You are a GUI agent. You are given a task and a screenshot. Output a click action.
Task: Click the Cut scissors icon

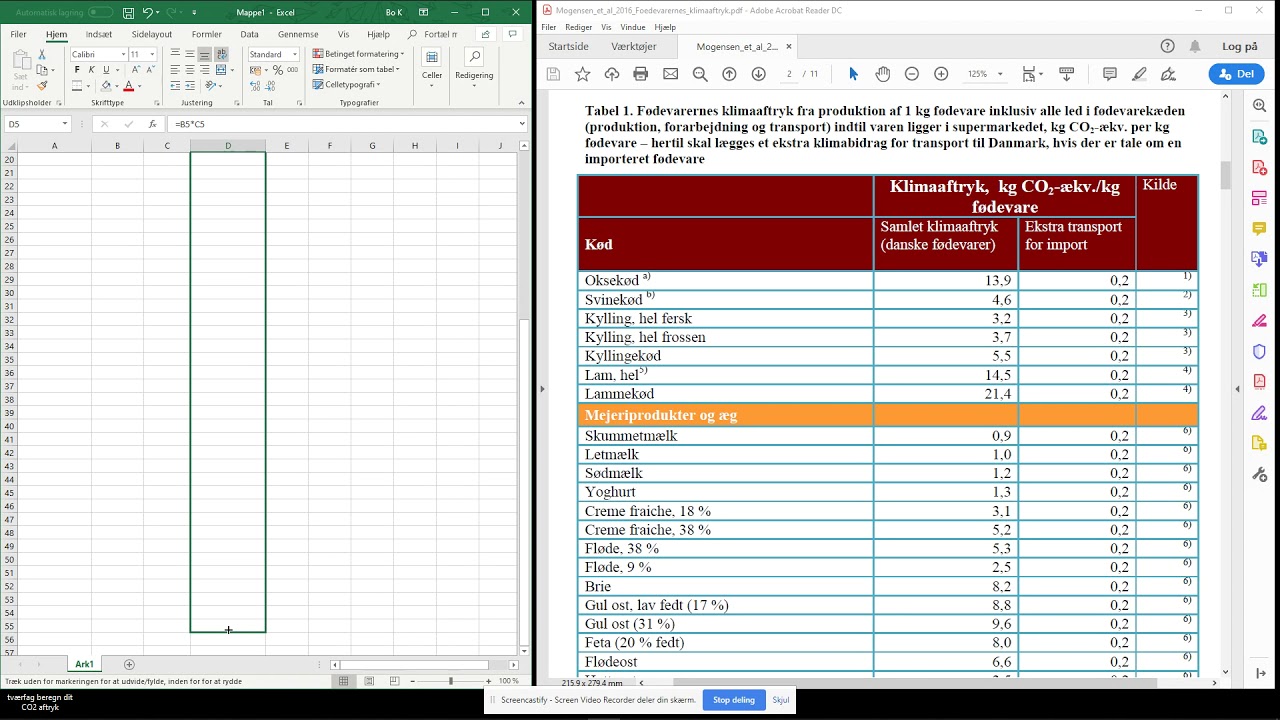[42, 54]
